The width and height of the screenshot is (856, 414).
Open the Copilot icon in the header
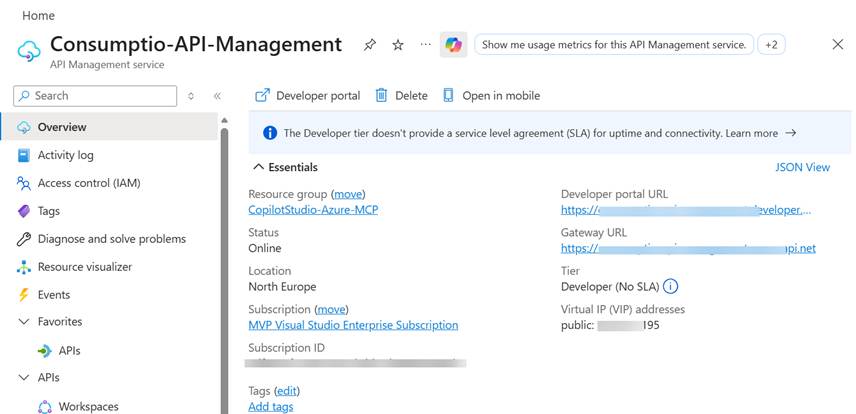[453, 45]
